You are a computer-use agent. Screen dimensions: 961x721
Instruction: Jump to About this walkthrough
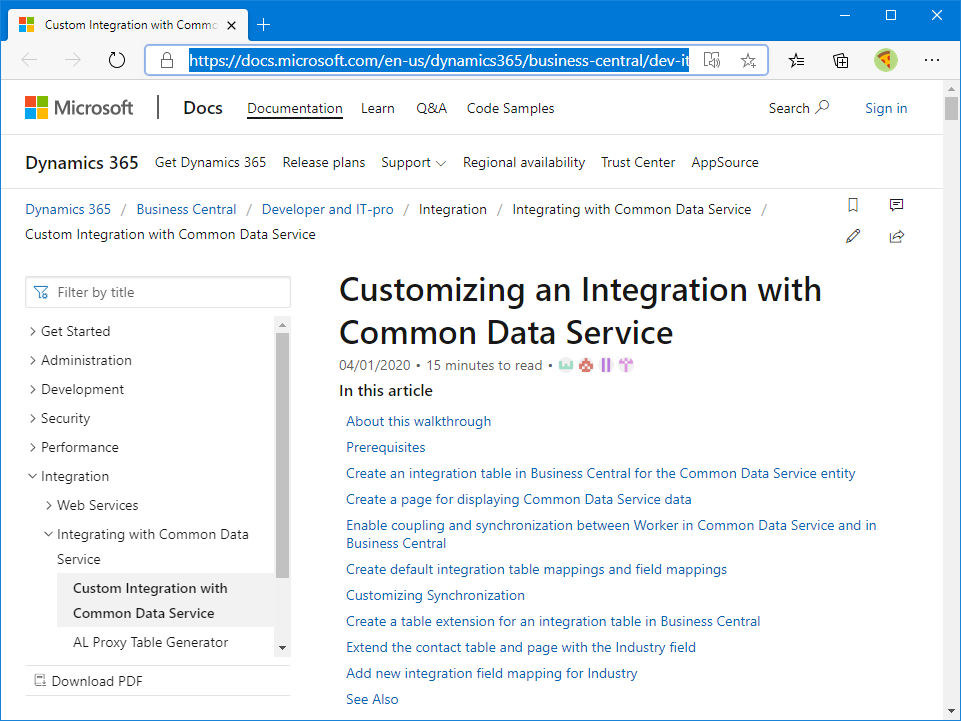419,421
